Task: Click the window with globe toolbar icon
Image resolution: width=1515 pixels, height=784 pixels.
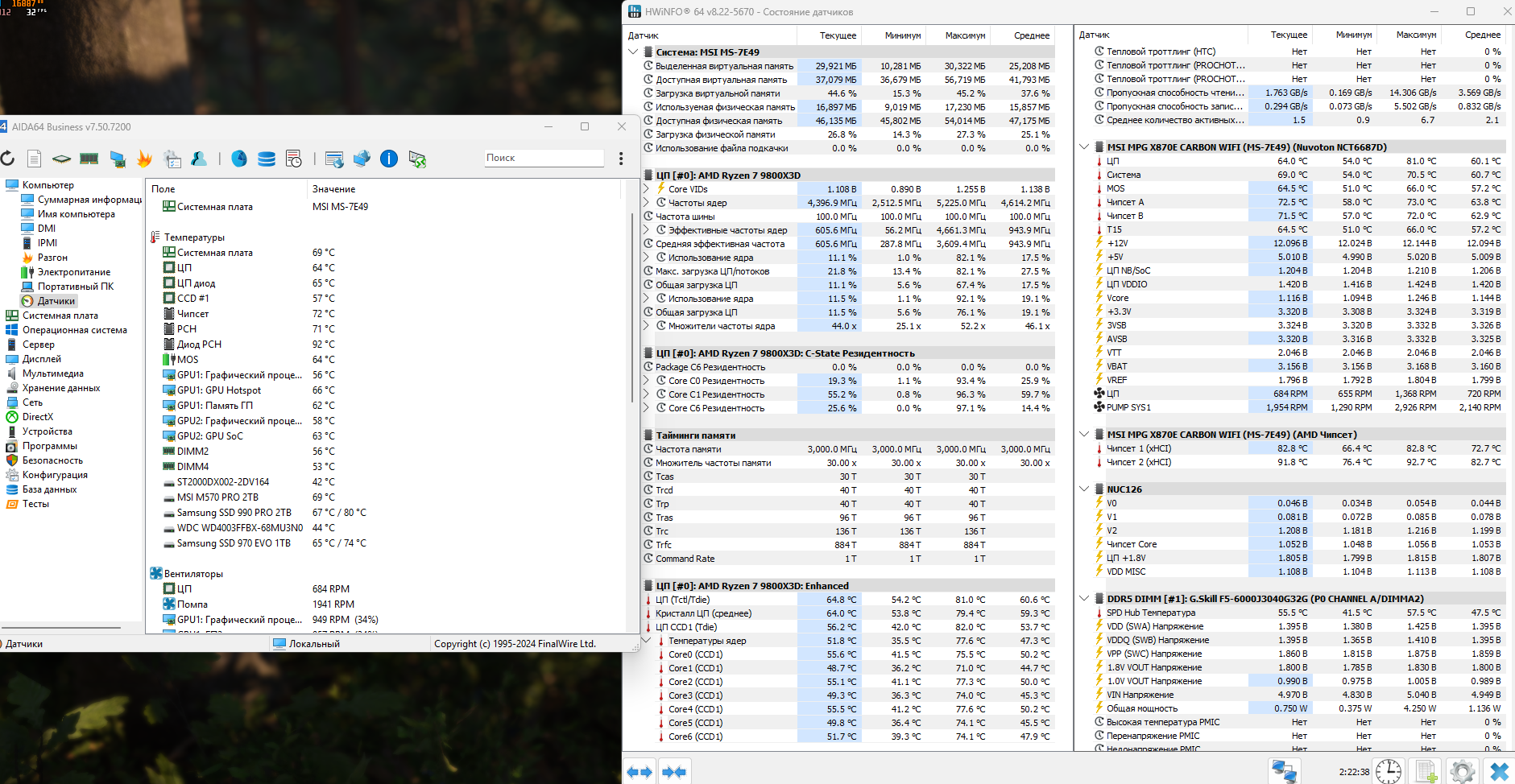Action: point(334,159)
